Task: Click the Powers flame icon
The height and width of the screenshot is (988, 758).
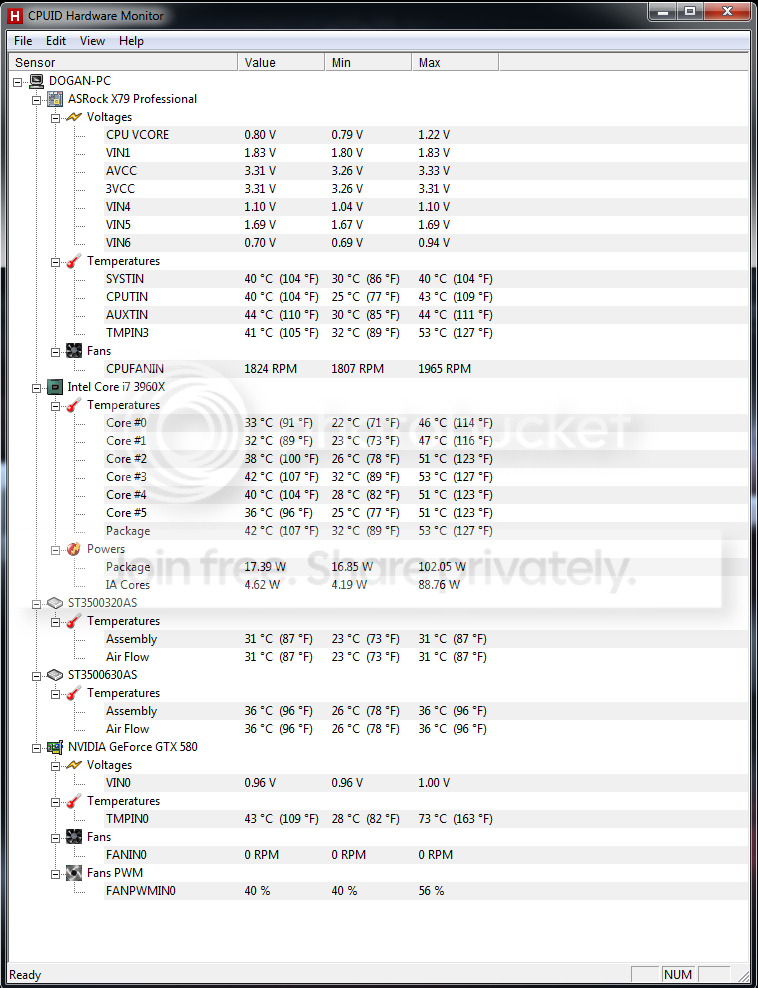Action: point(74,549)
